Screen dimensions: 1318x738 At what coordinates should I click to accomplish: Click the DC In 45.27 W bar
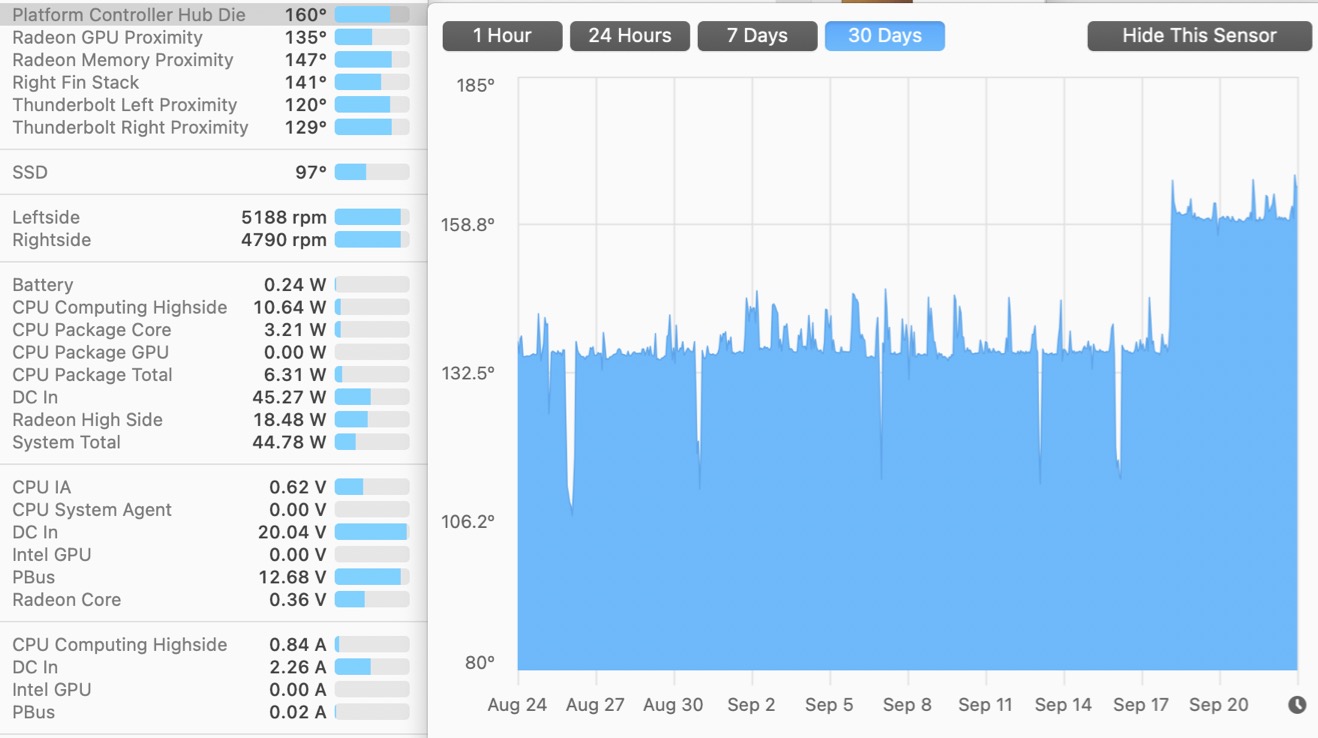click(372, 397)
